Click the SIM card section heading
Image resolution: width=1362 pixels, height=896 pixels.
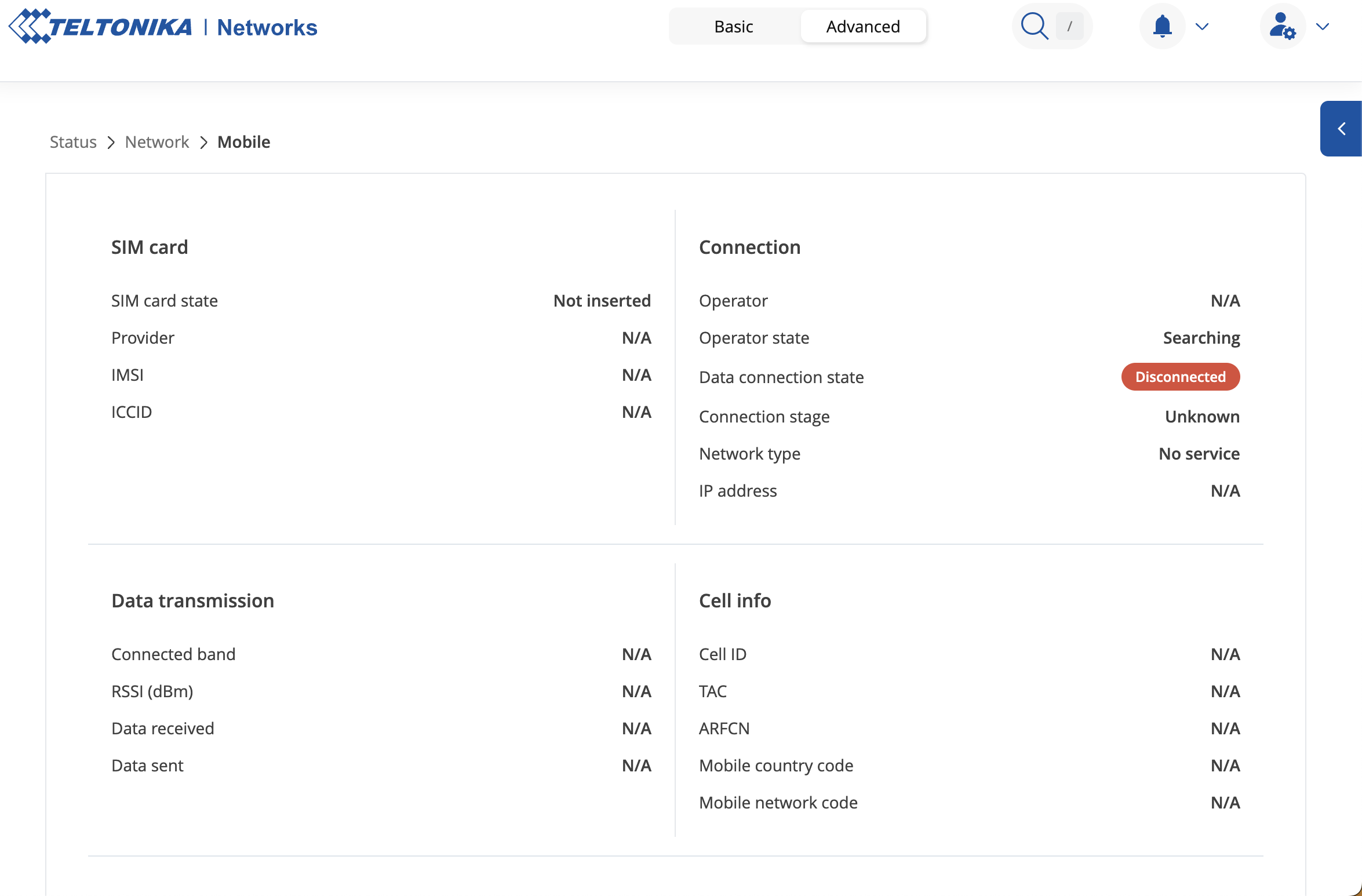pyautogui.click(x=150, y=247)
